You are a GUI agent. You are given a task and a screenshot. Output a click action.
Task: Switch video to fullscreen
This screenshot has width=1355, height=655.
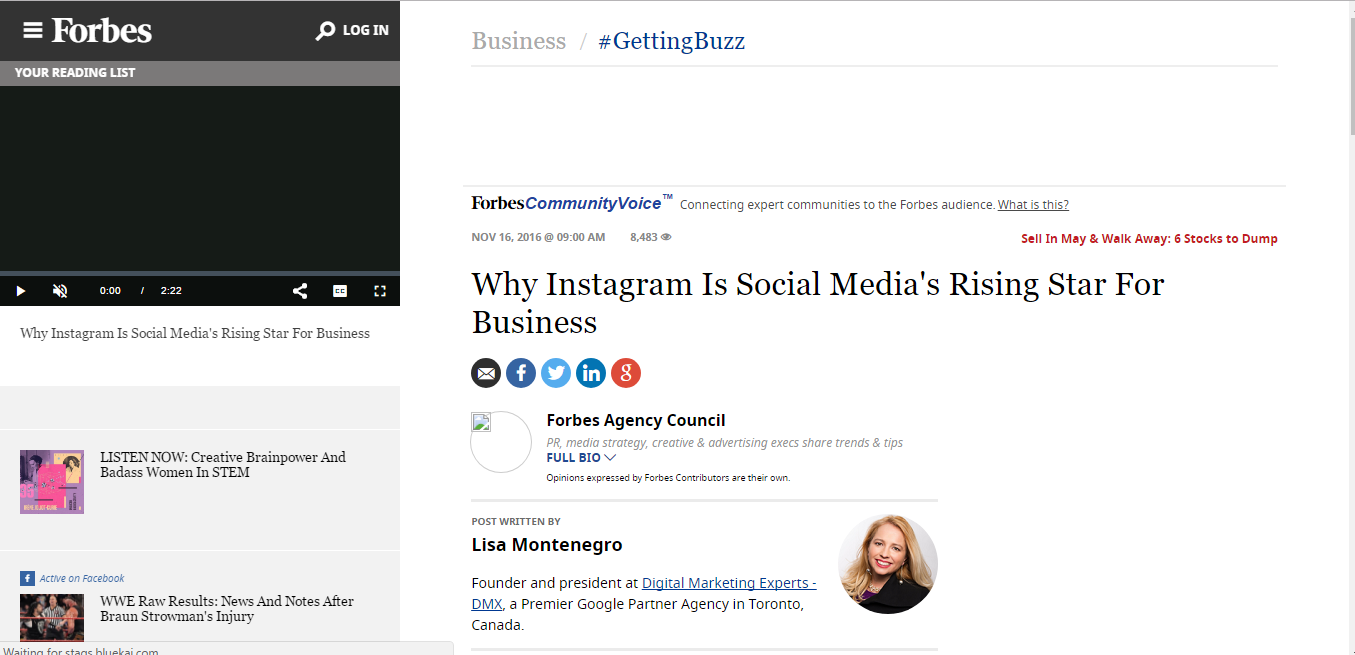[380, 291]
